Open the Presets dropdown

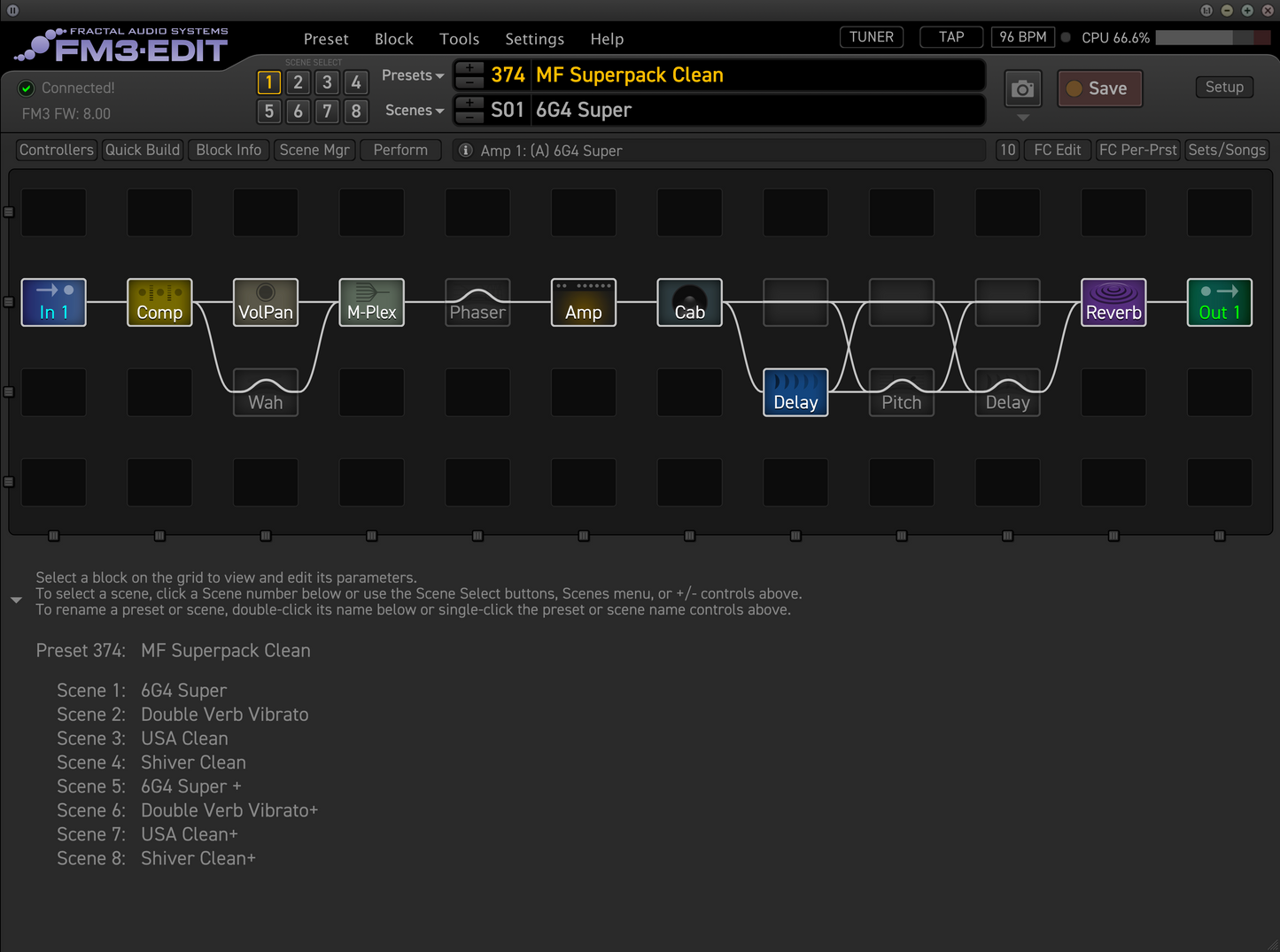pos(411,75)
